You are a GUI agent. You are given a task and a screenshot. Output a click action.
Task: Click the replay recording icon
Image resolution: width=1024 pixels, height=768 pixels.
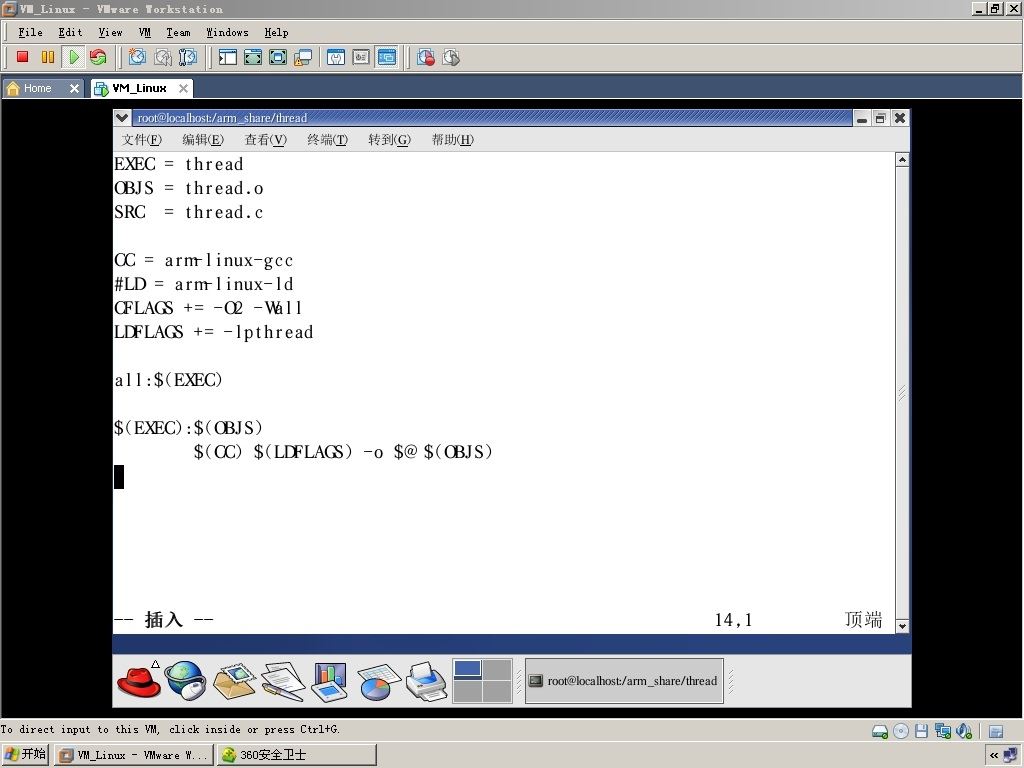pyautogui.click(x=451, y=57)
